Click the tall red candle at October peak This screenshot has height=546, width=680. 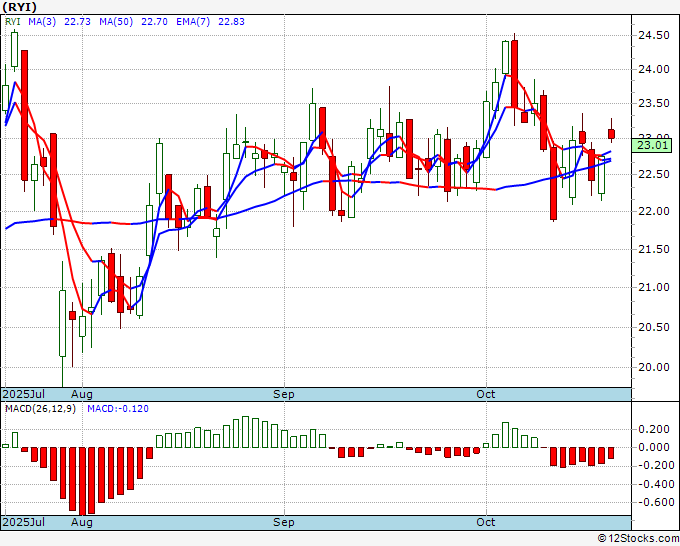point(515,74)
